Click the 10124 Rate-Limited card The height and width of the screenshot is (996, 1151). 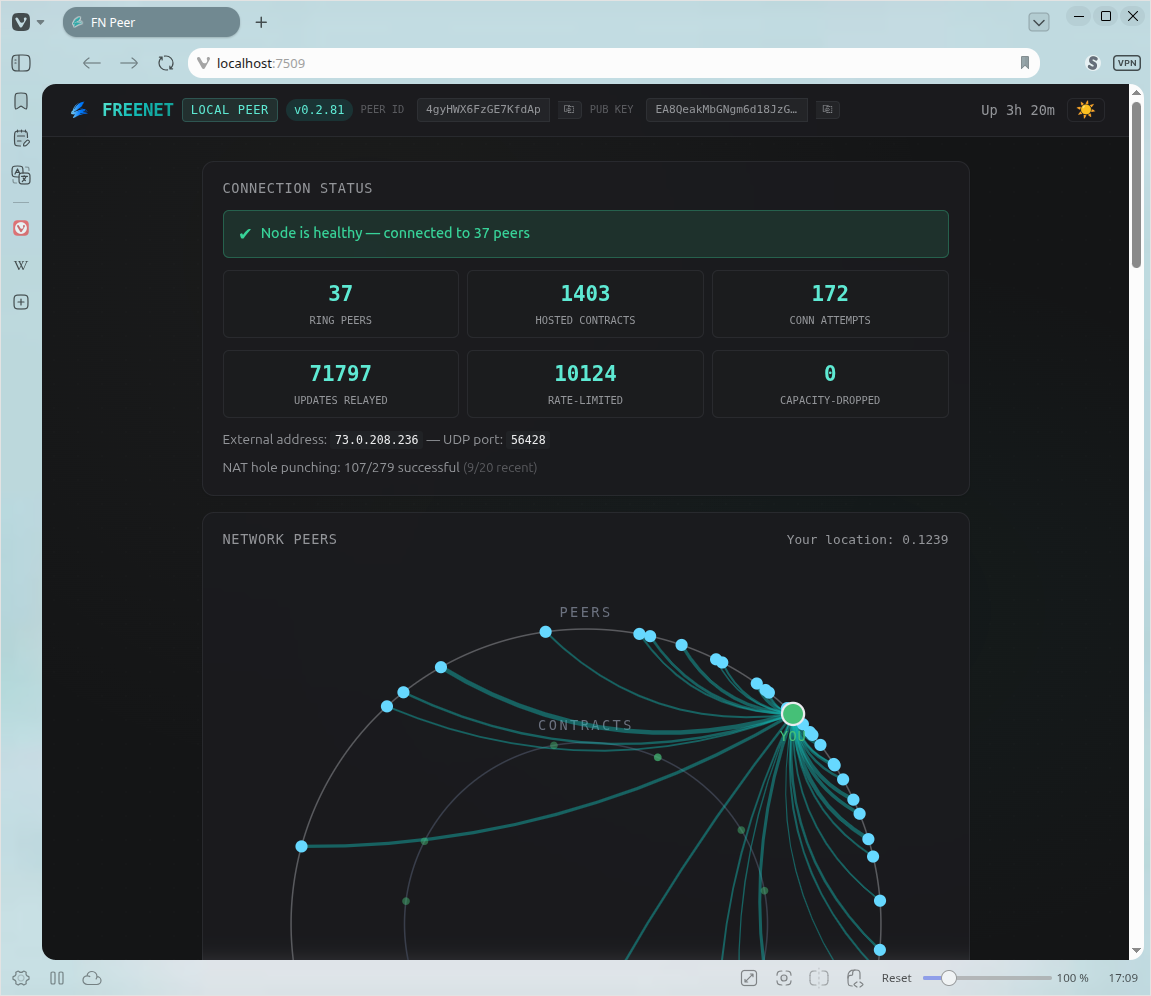pyautogui.click(x=585, y=384)
